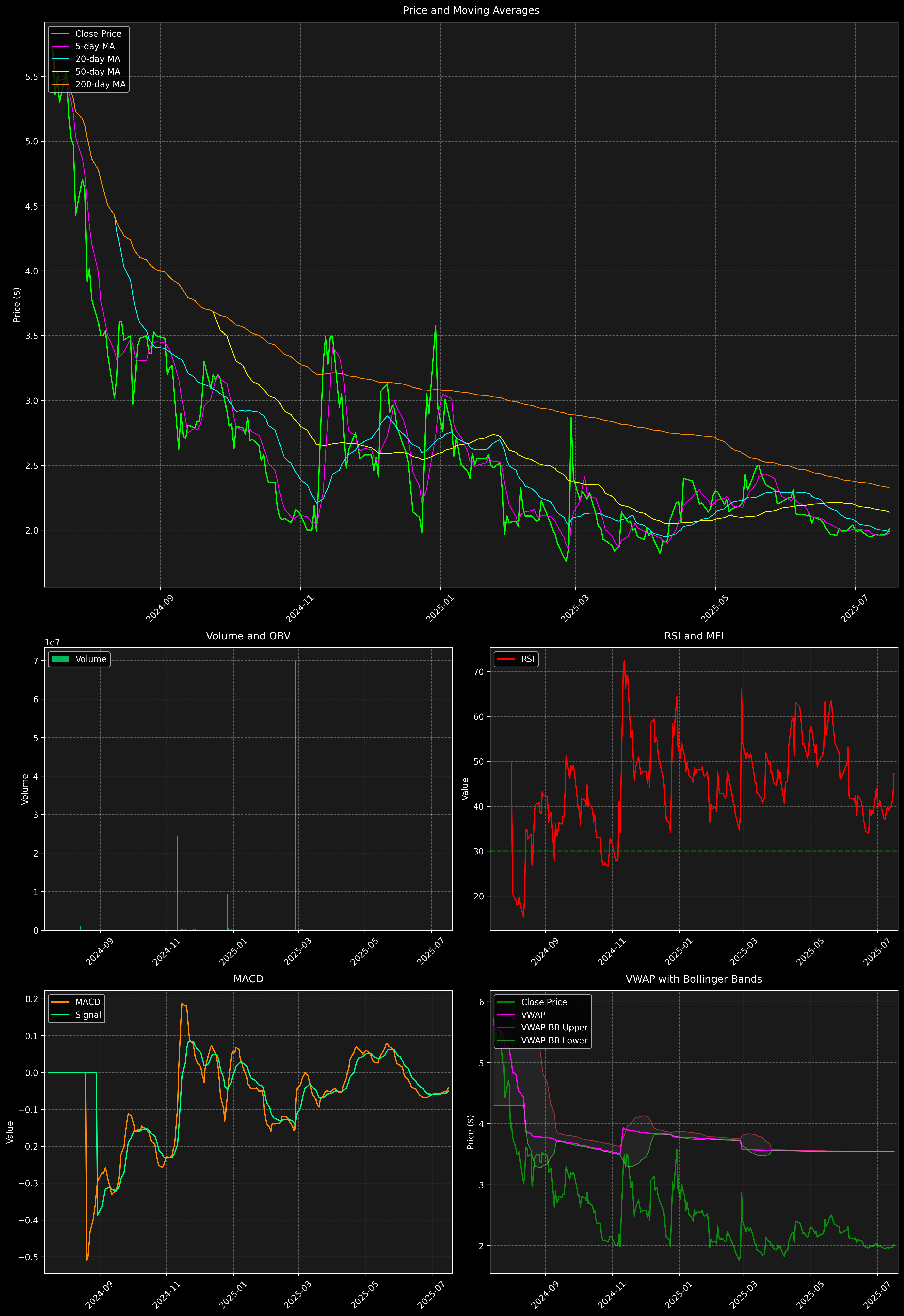Select the "VWAP BB Lower" legend label
This screenshot has width=904, height=1316.
click(555, 1040)
